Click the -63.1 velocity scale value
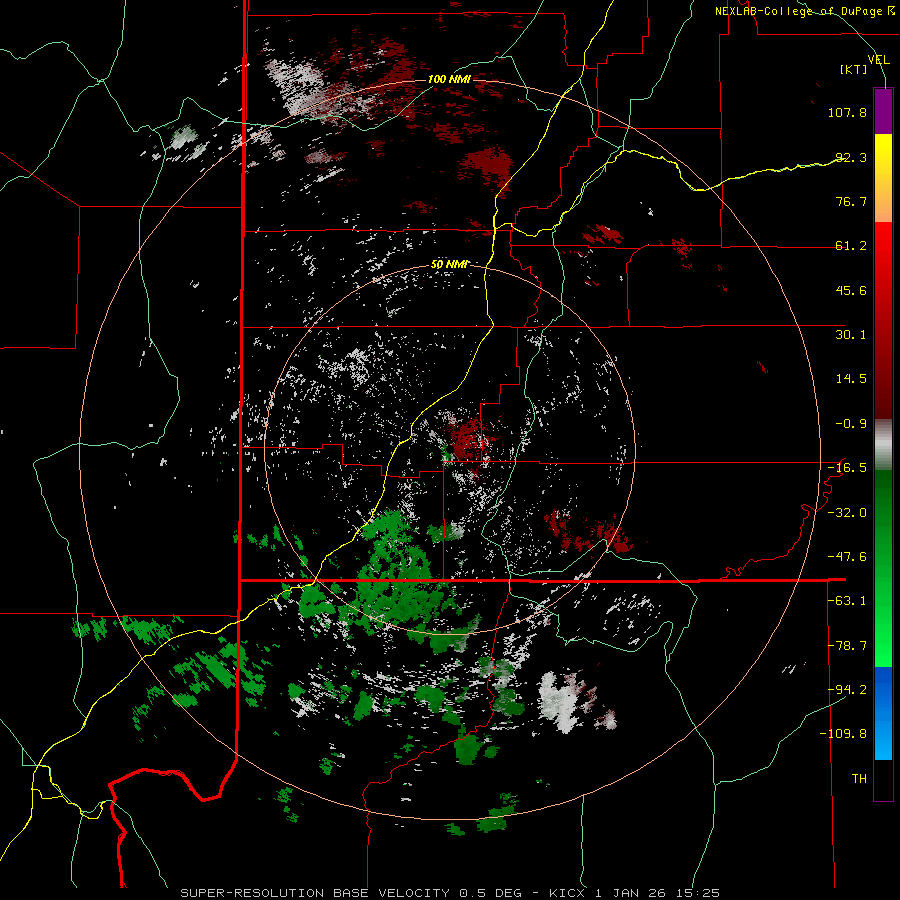 click(847, 601)
